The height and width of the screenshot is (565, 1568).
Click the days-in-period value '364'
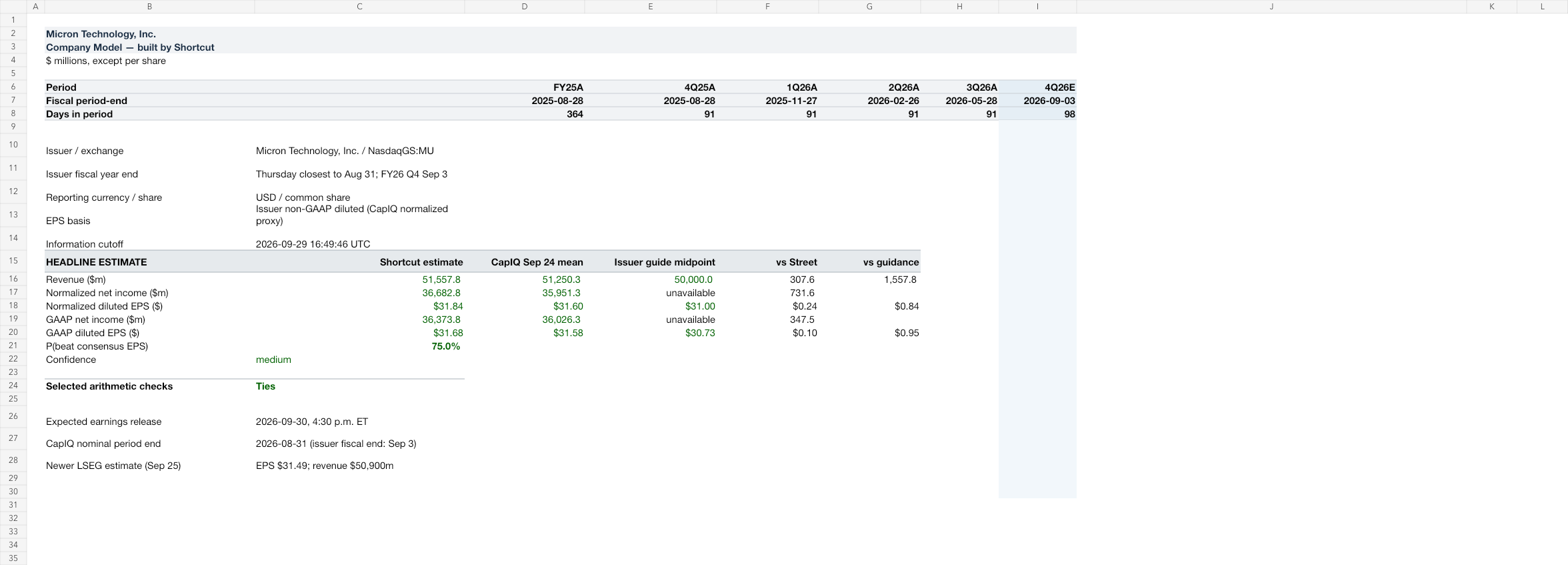(x=525, y=114)
